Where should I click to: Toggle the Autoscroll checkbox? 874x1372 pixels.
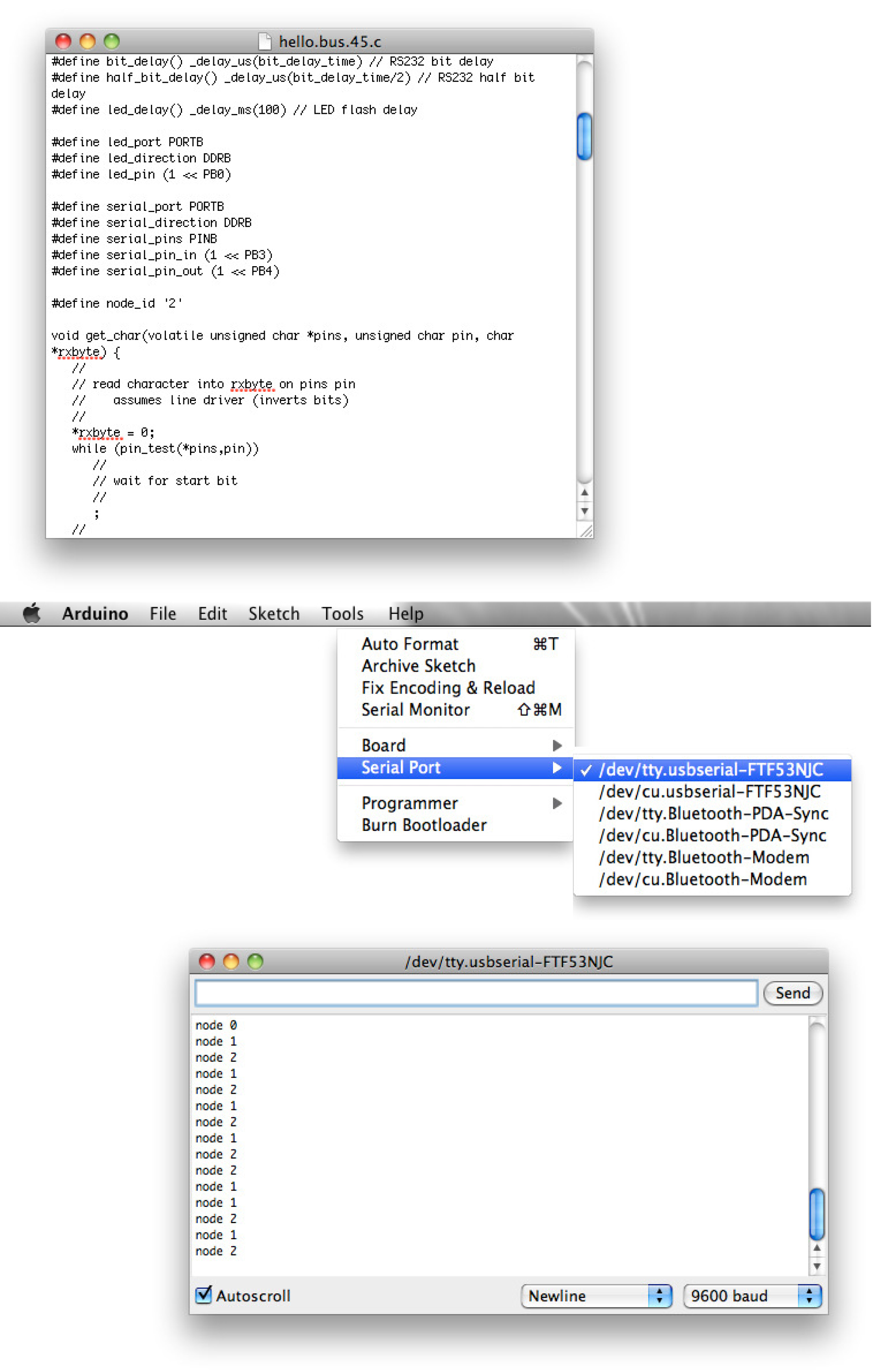(204, 1296)
